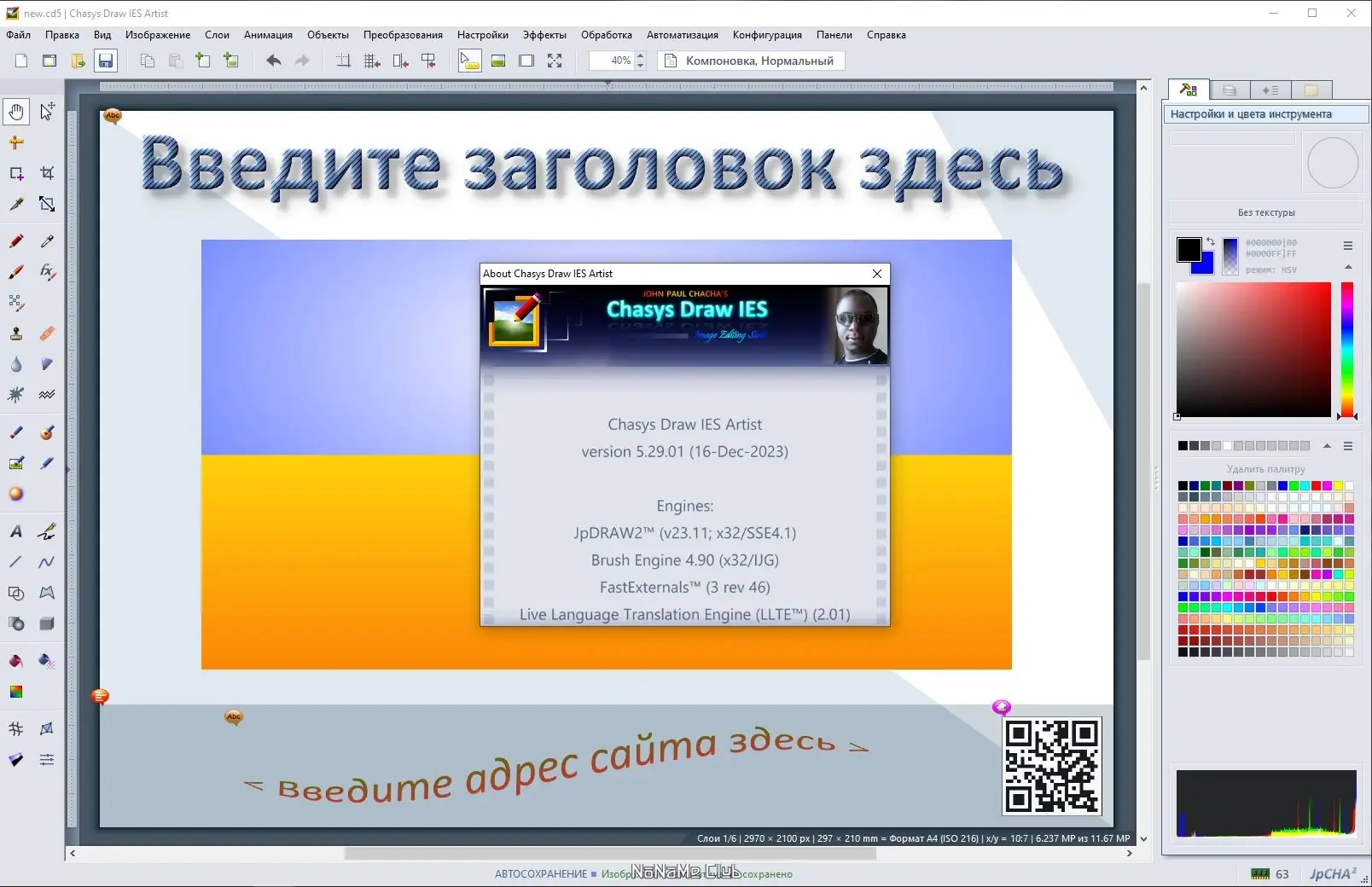The height and width of the screenshot is (887, 1372).
Task: Swap foreground and background colors
Action: click(1211, 242)
